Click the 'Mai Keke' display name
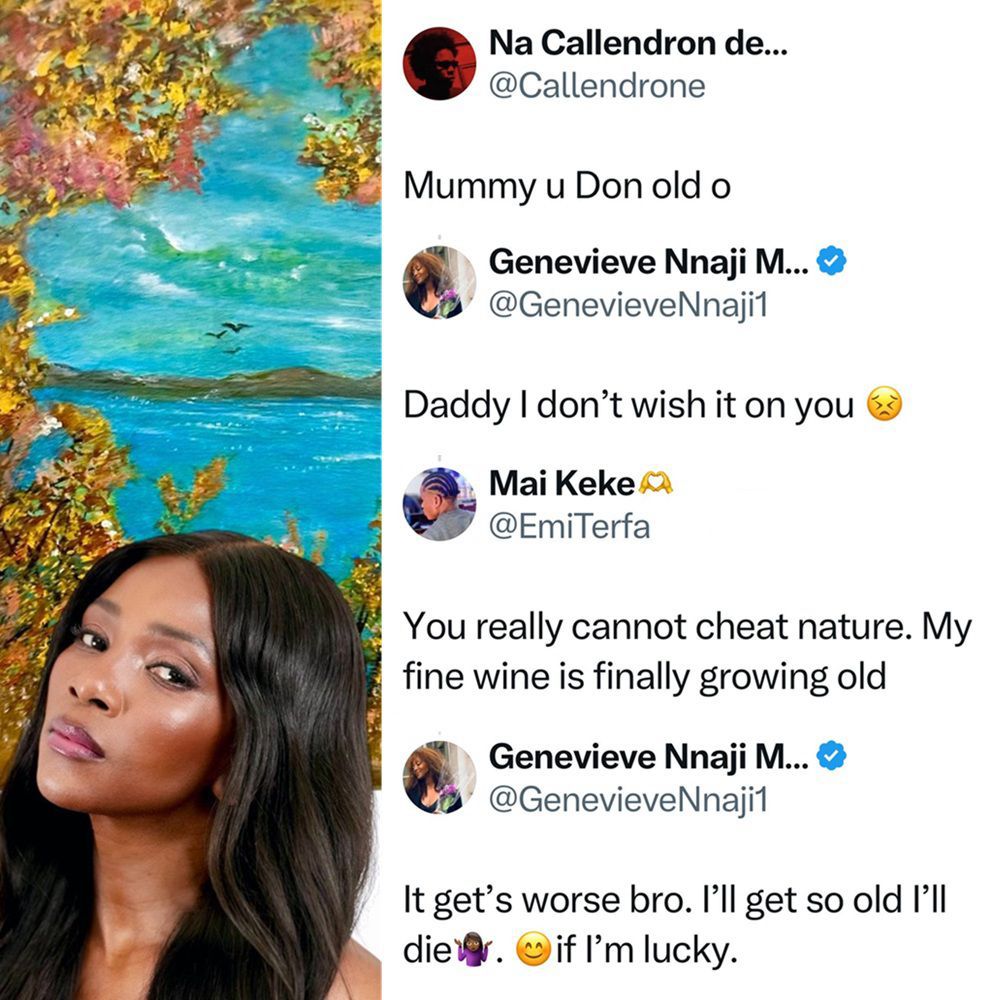The width and height of the screenshot is (993, 1000). click(x=561, y=483)
